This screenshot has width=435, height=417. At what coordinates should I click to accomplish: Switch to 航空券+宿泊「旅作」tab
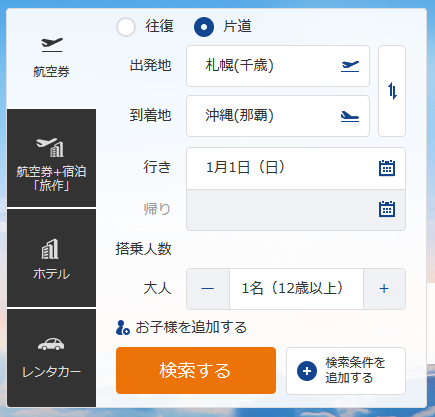tap(51, 158)
